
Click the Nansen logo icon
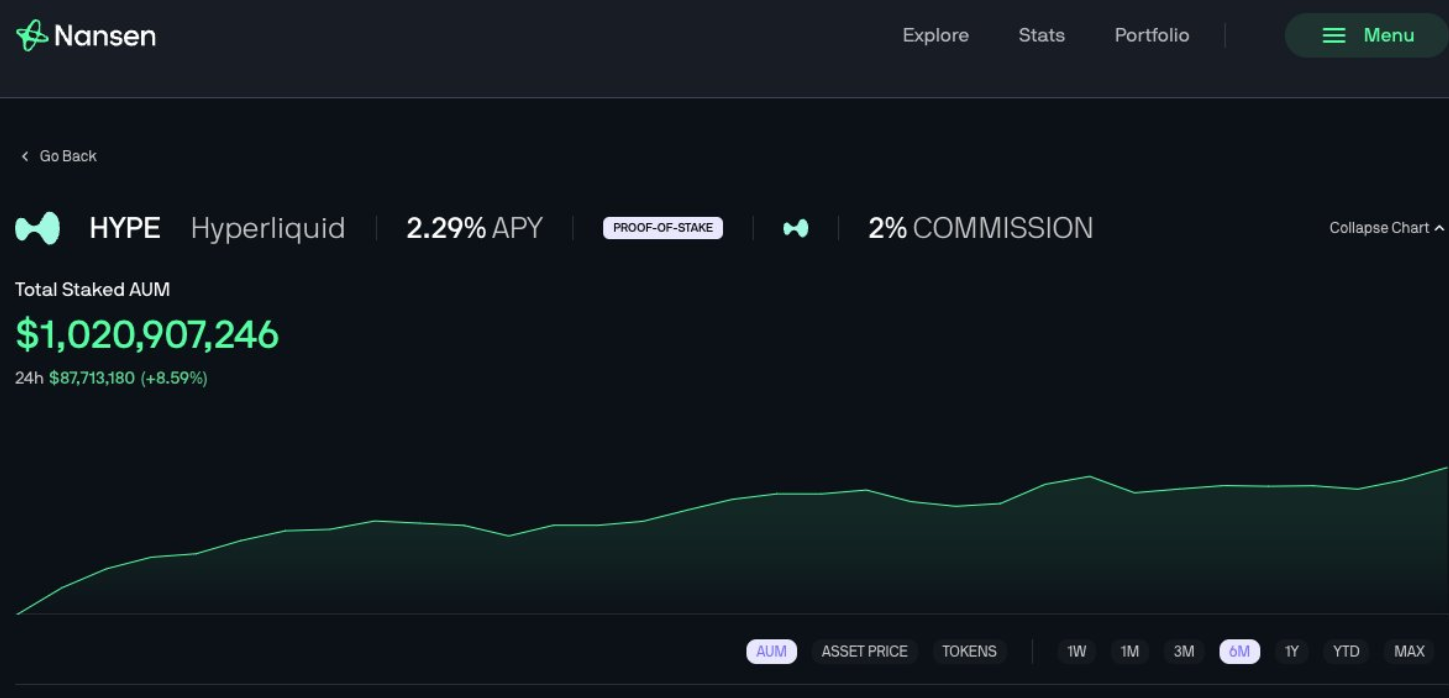point(32,36)
